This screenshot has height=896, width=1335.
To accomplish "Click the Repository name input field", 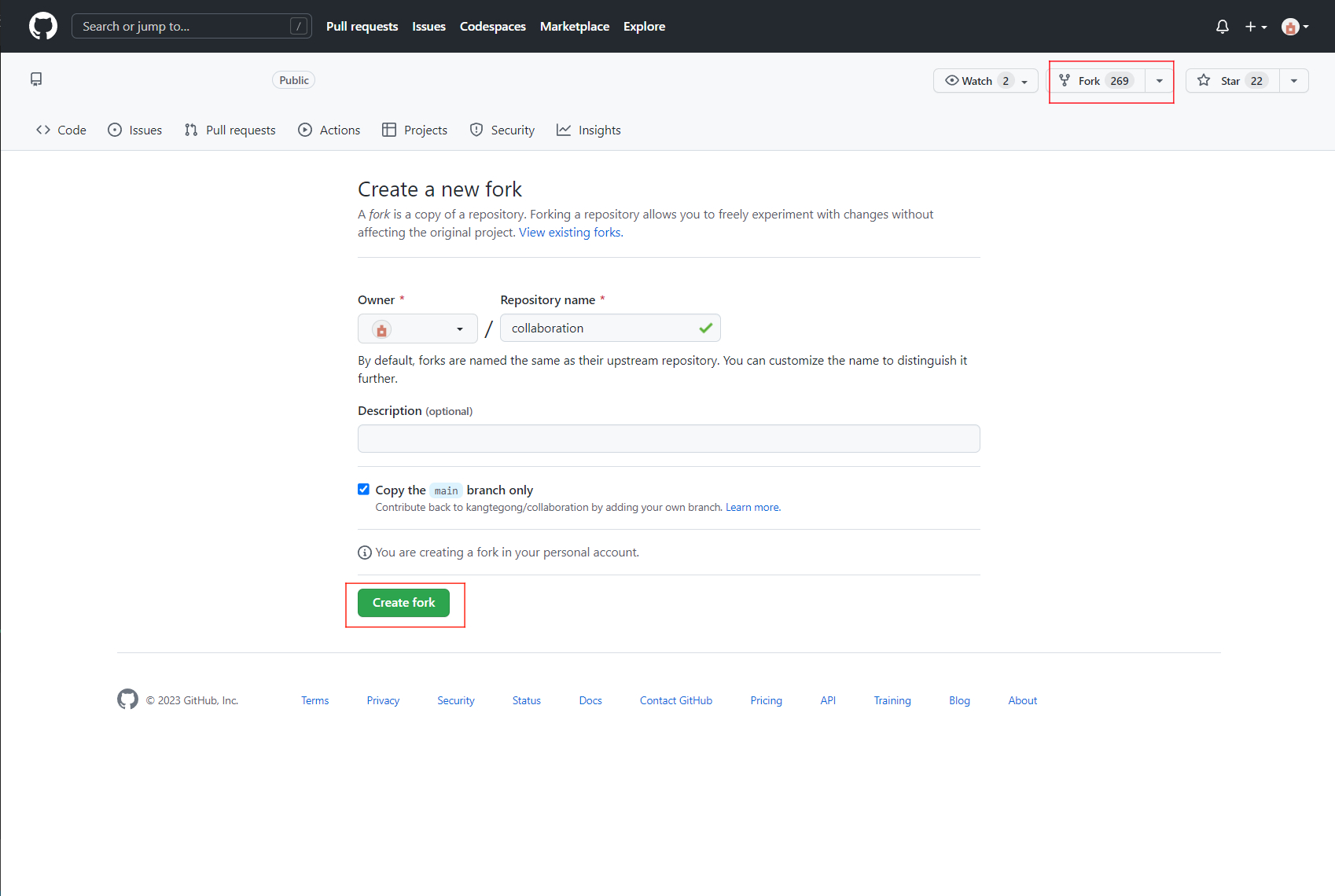I will [x=610, y=328].
